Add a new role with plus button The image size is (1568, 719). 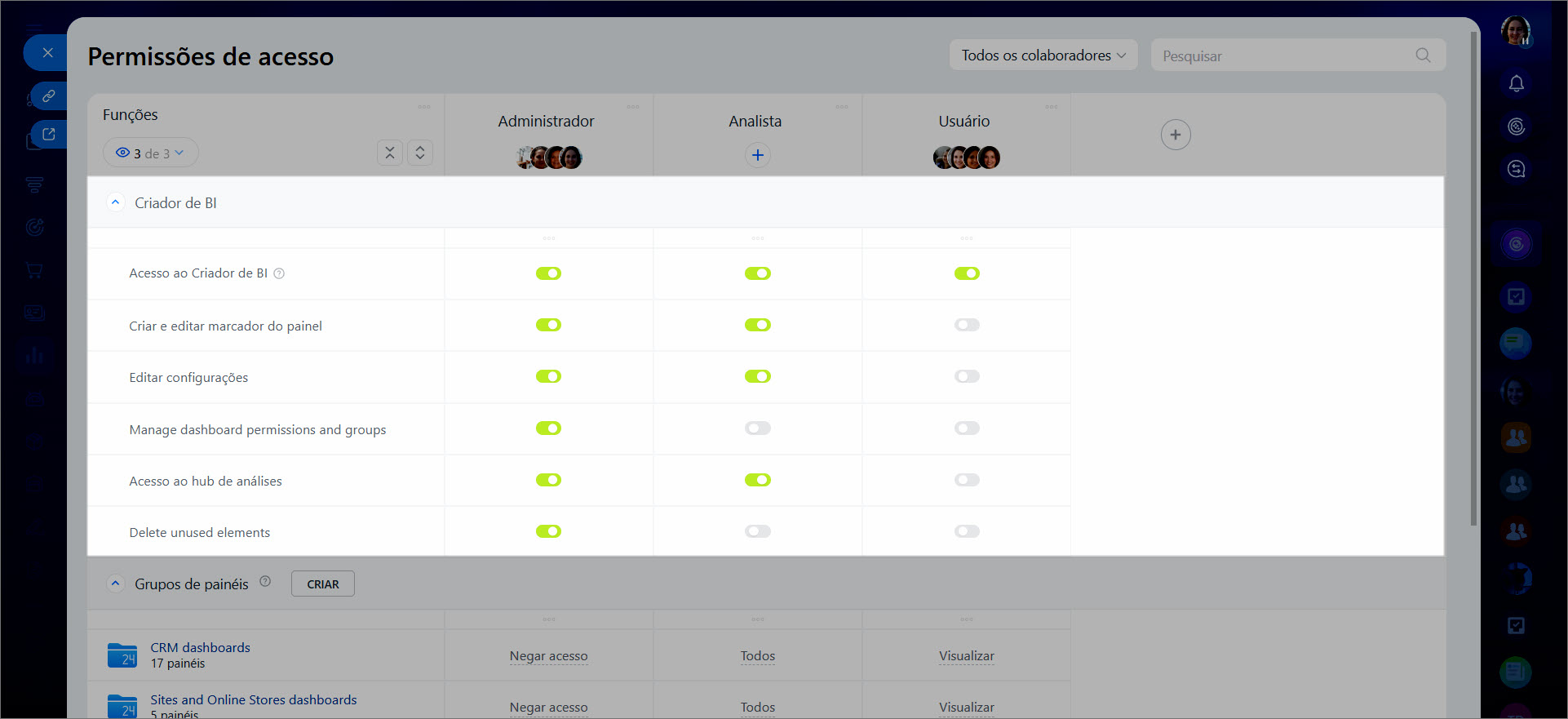tap(1175, 135)
